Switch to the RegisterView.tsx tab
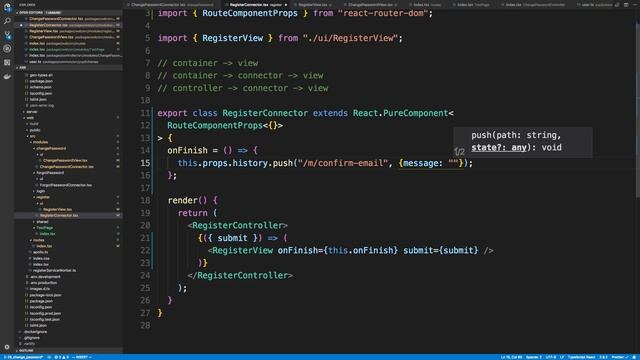This screenshot has height=360, width=640. [x=313, y=5]
